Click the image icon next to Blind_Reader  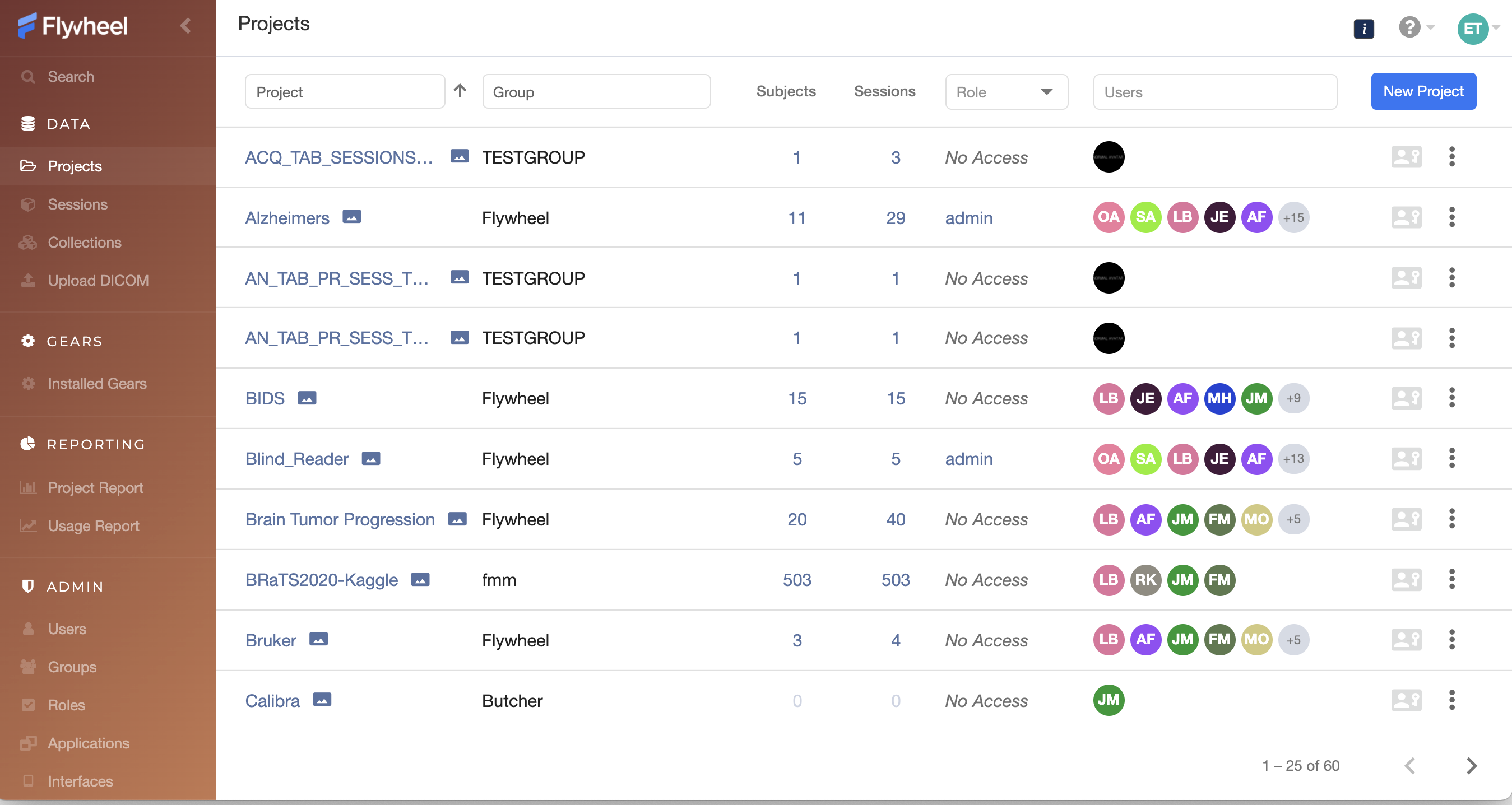371,458
